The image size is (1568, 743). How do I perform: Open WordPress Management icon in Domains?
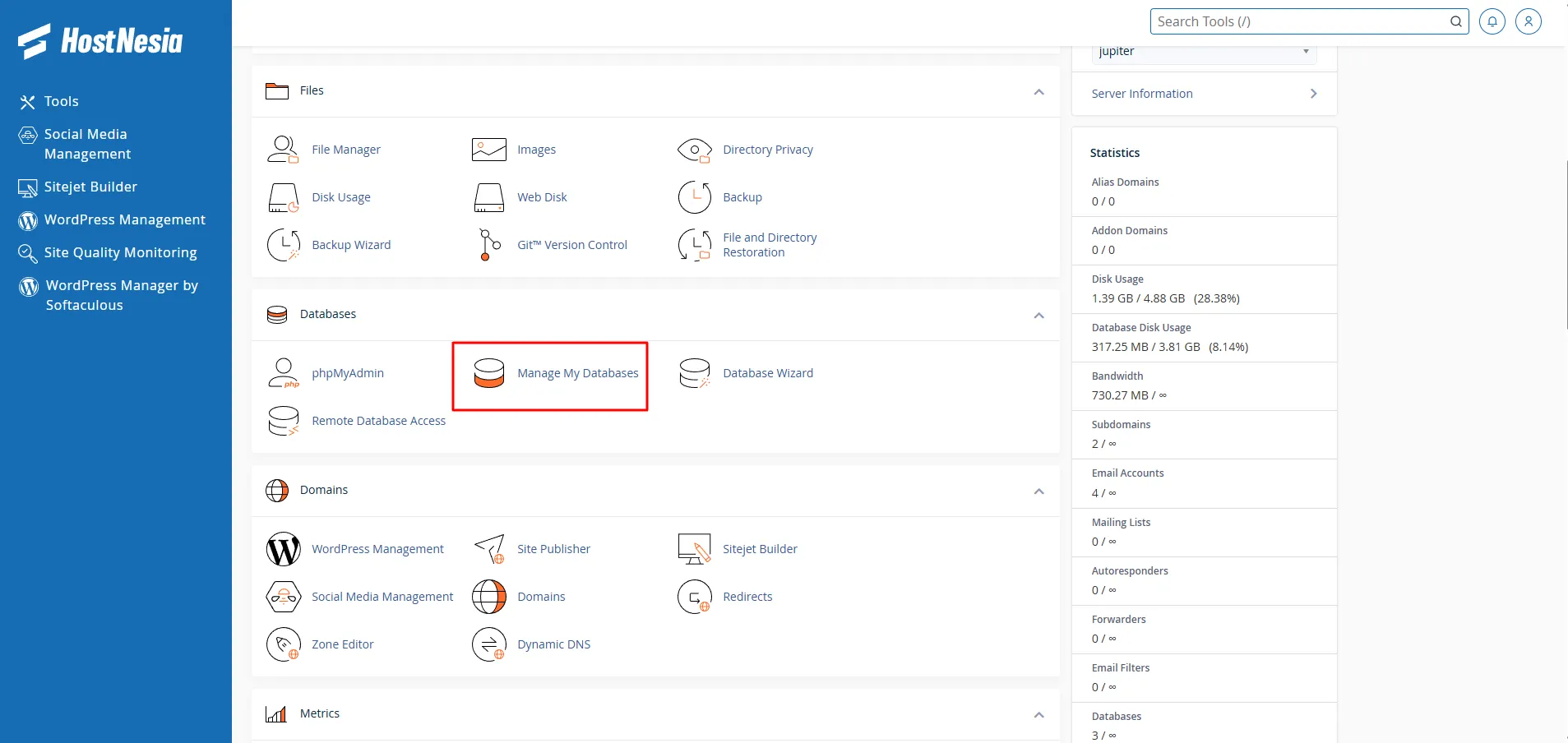click(283, 549)
